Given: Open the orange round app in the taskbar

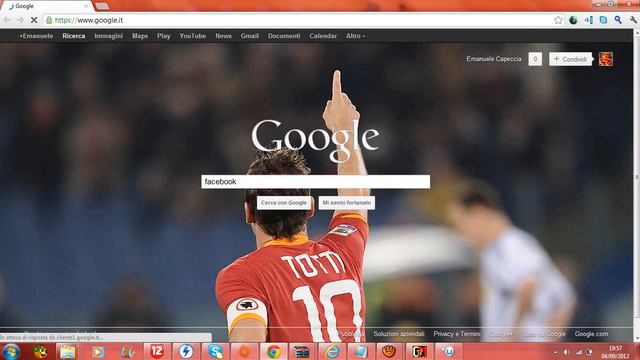Looking at the screenshot, I should tap(244, 351).
